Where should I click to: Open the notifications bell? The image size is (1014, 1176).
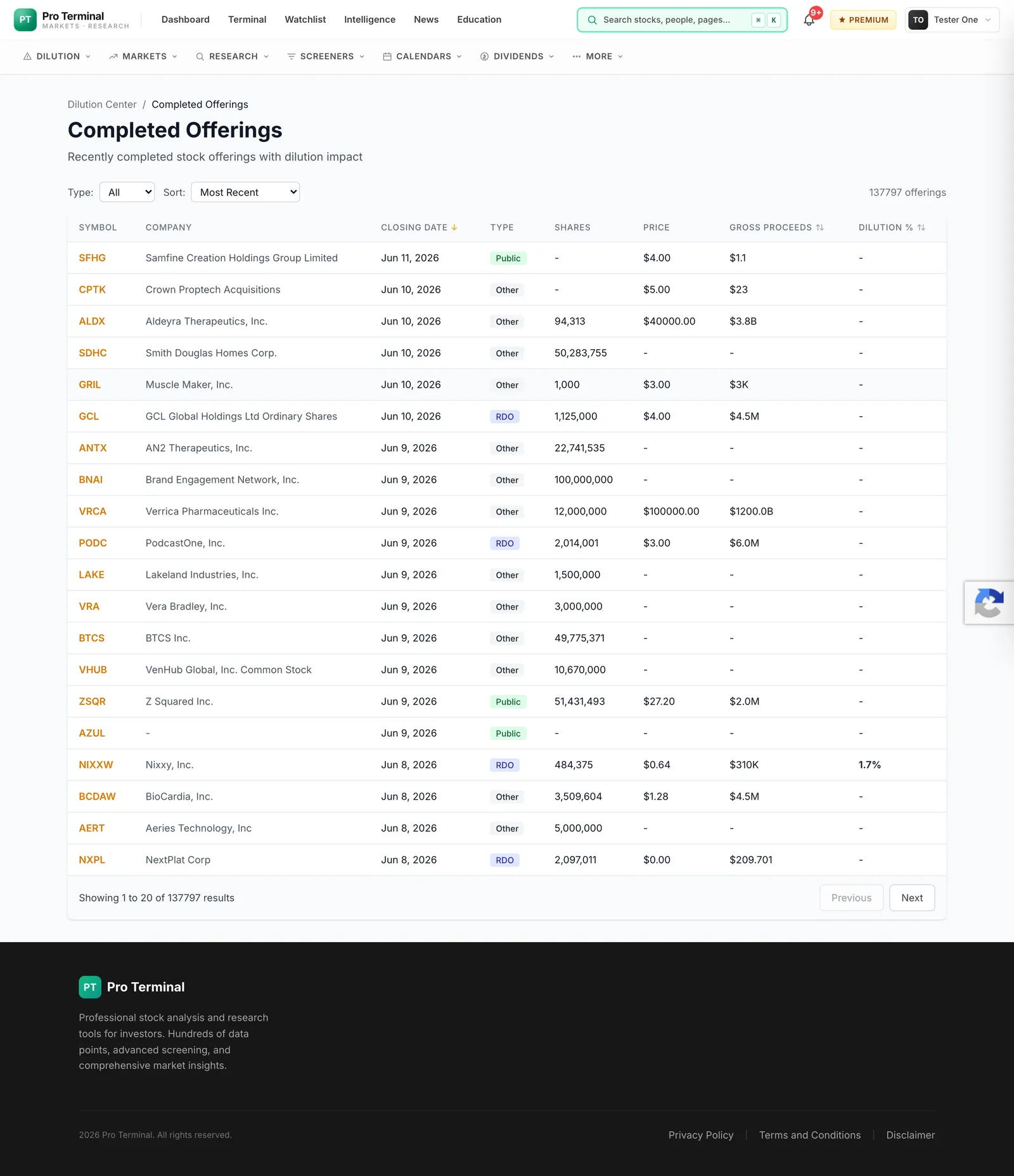[x=809, y=20]
